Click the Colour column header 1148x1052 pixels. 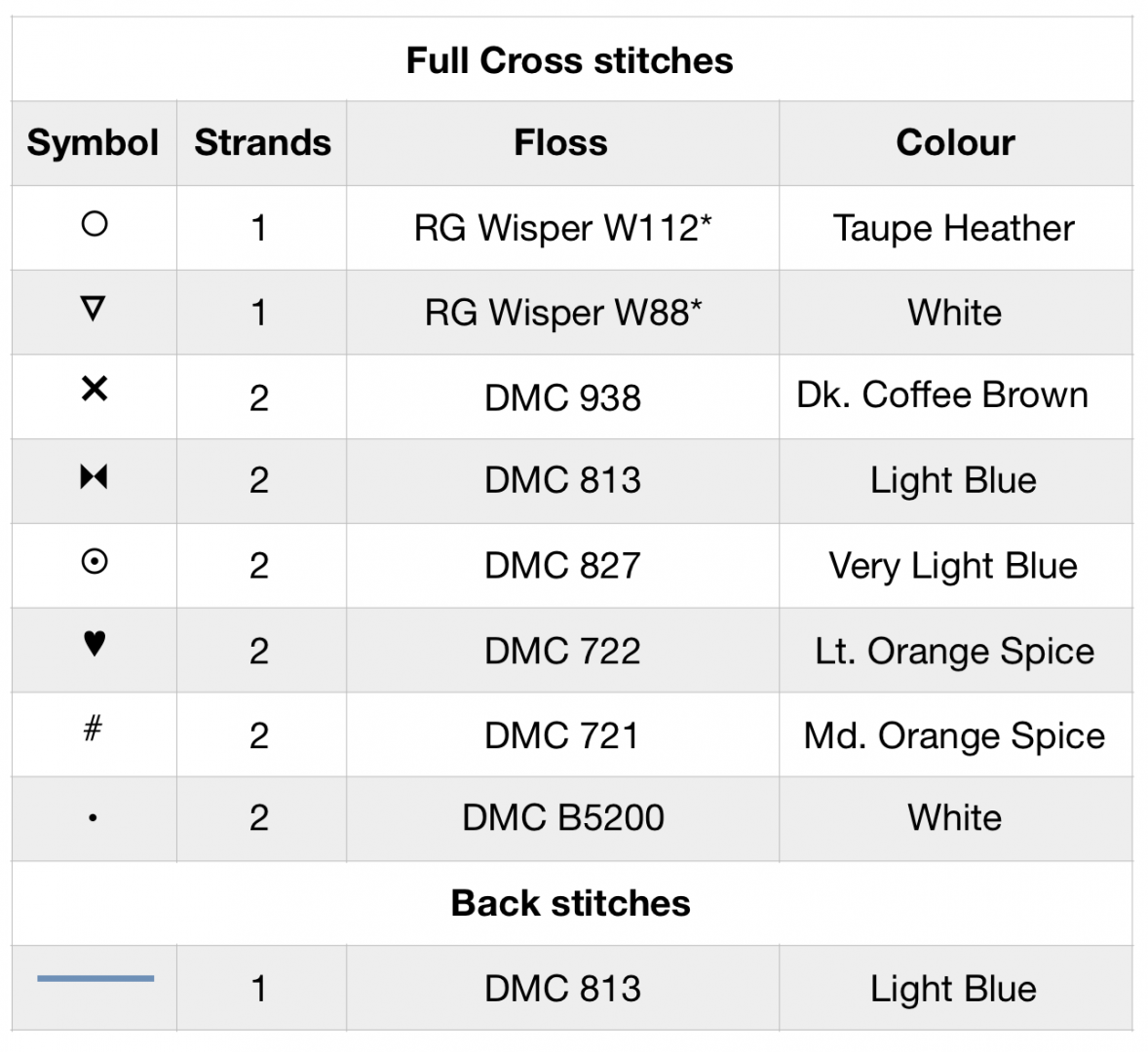[x=955, y=143]
